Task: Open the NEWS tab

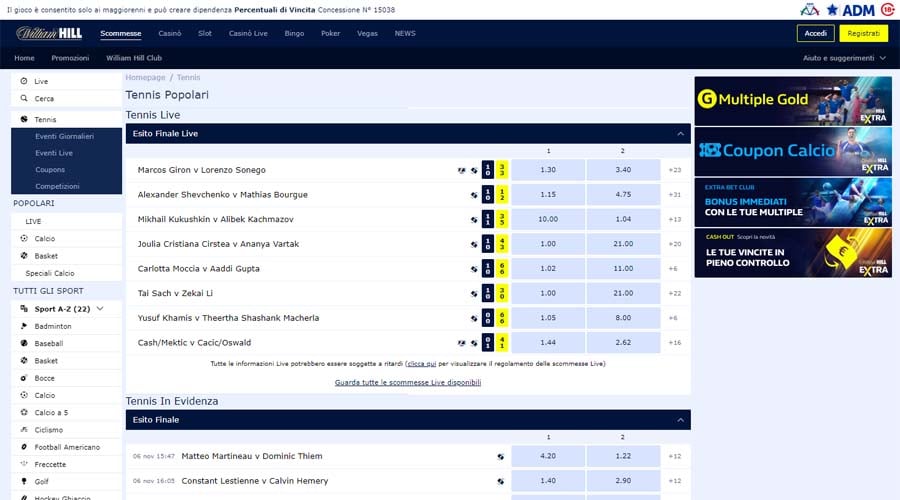Action: click(405, 33)
